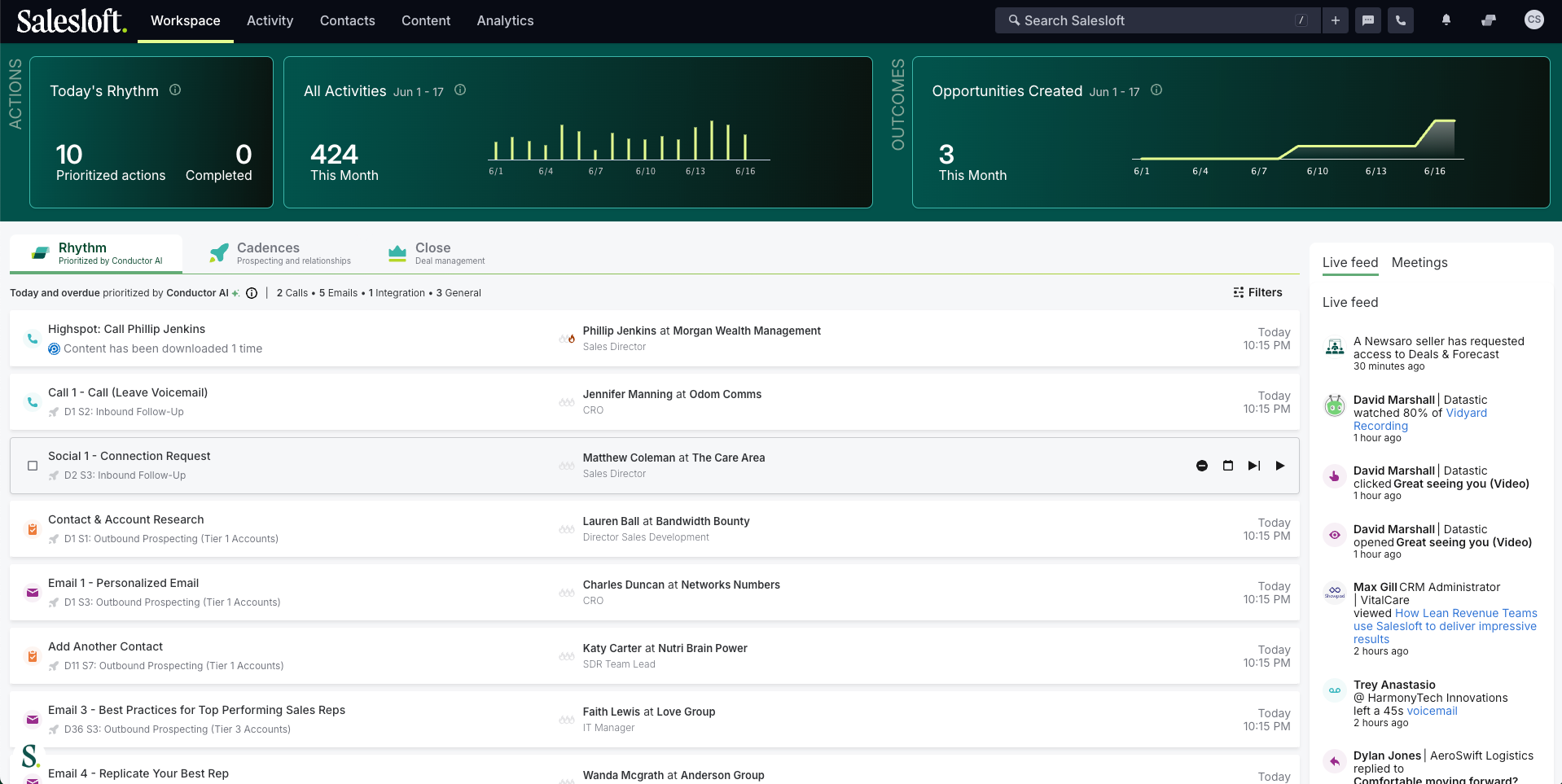Click the All Activities bar chart
This screenshot has width=1562, height=784.
click(x=629, y=147)
